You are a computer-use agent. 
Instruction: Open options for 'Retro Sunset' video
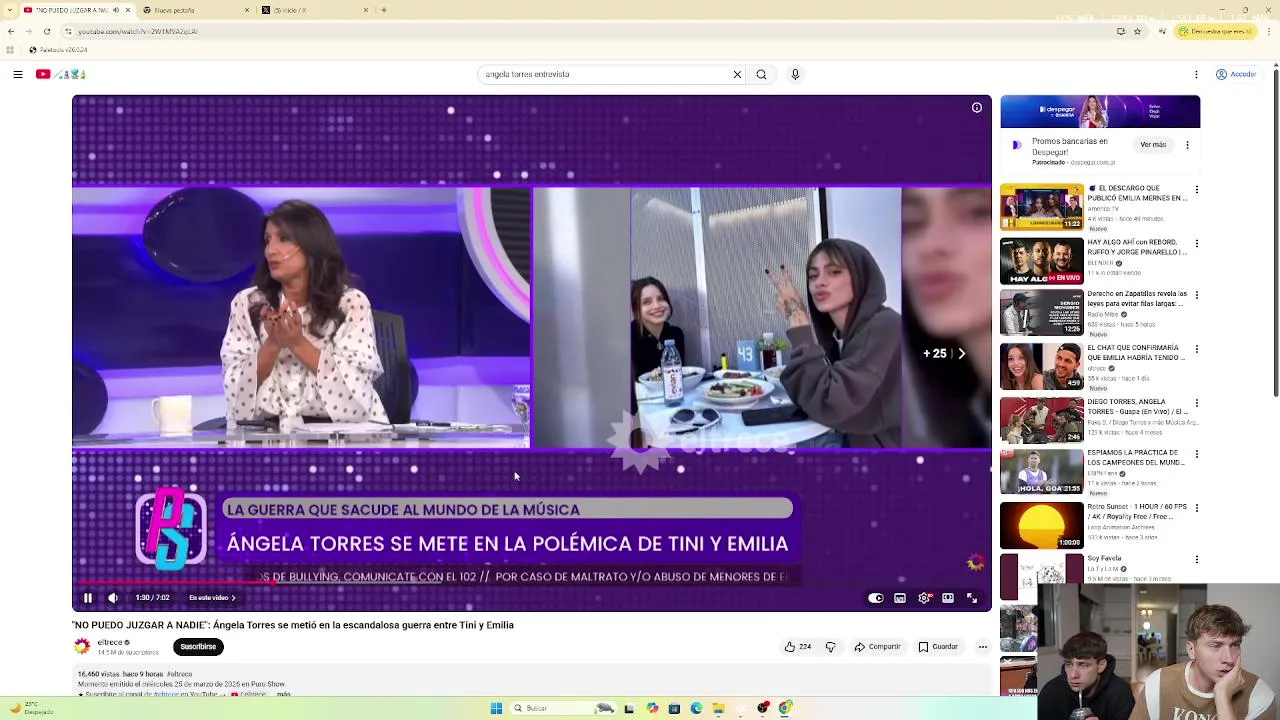pos(1196,507)
